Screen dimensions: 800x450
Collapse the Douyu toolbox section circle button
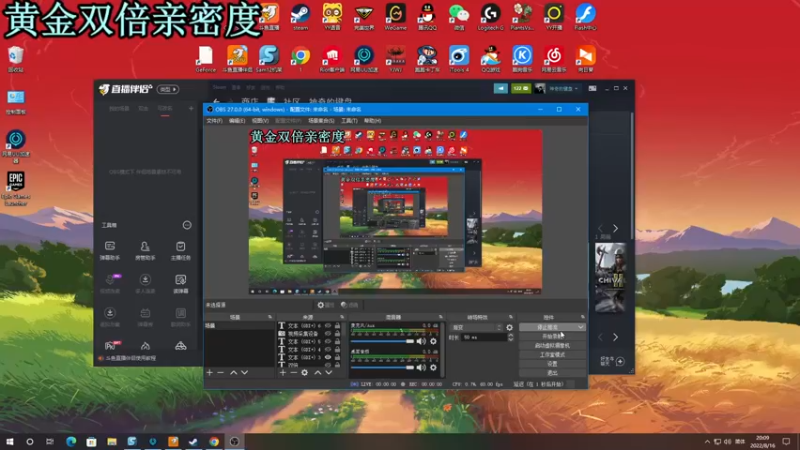[x=187, y=225]
